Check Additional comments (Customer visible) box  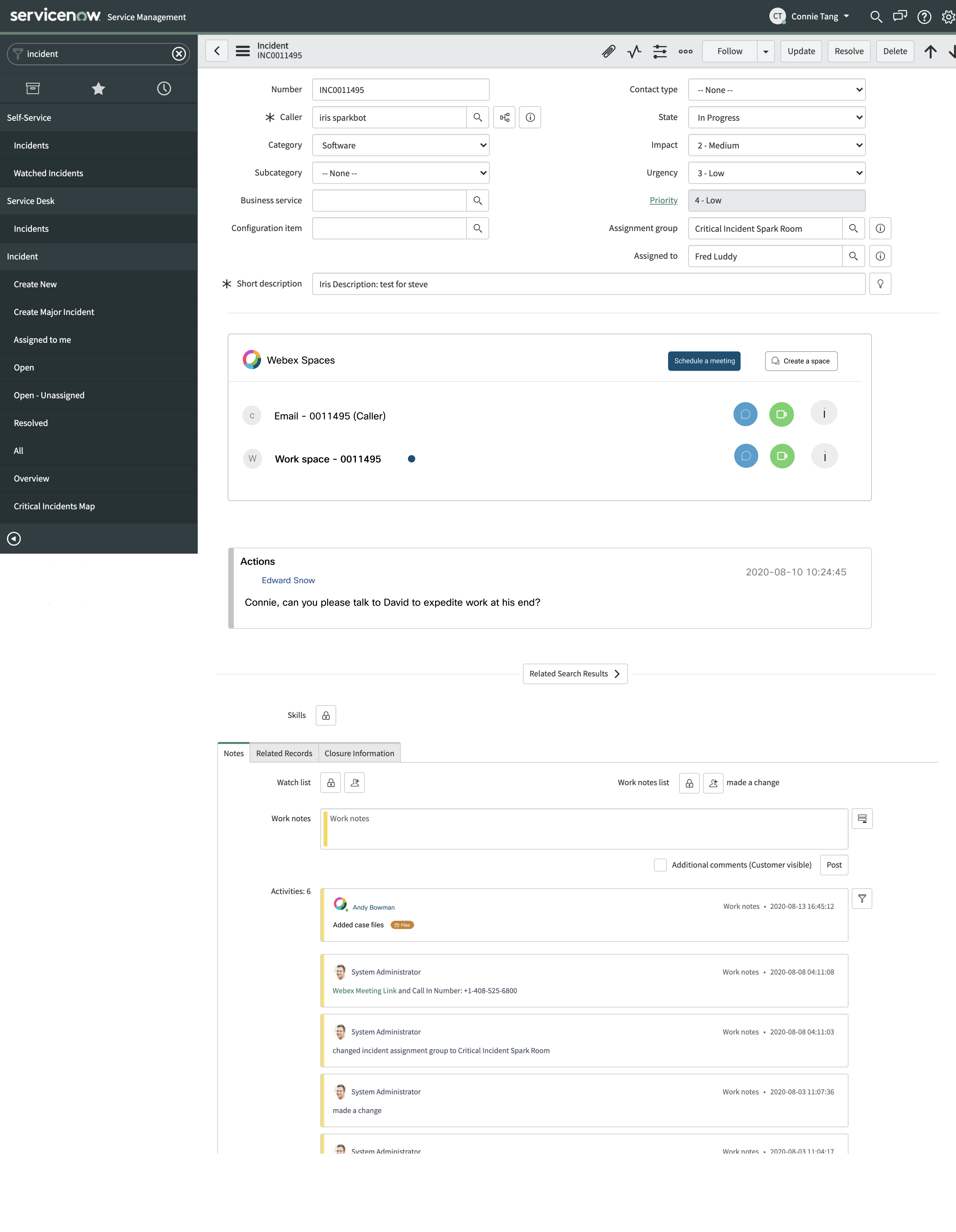coord(660,865)
